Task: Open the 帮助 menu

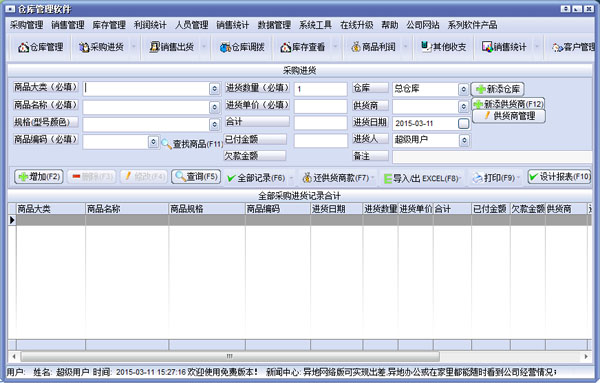Action: click(x=390, y=25)
